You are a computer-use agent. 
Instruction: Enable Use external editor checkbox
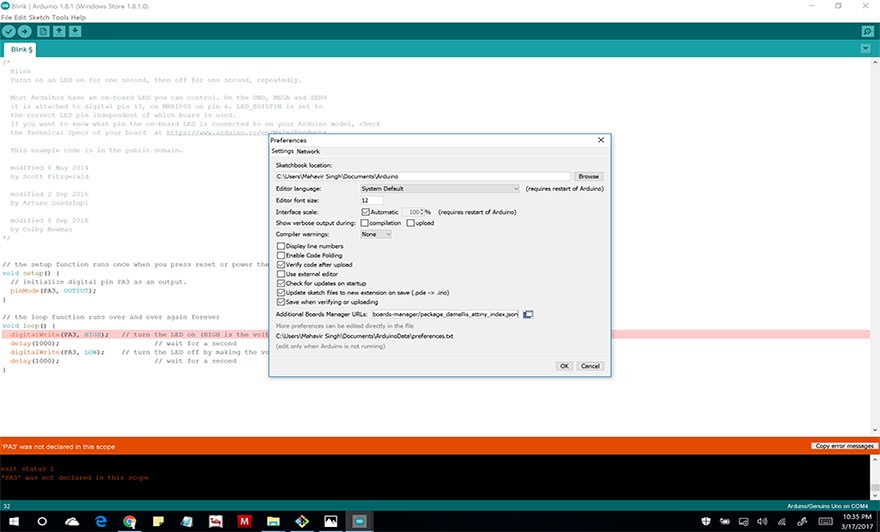pos(281,274)
